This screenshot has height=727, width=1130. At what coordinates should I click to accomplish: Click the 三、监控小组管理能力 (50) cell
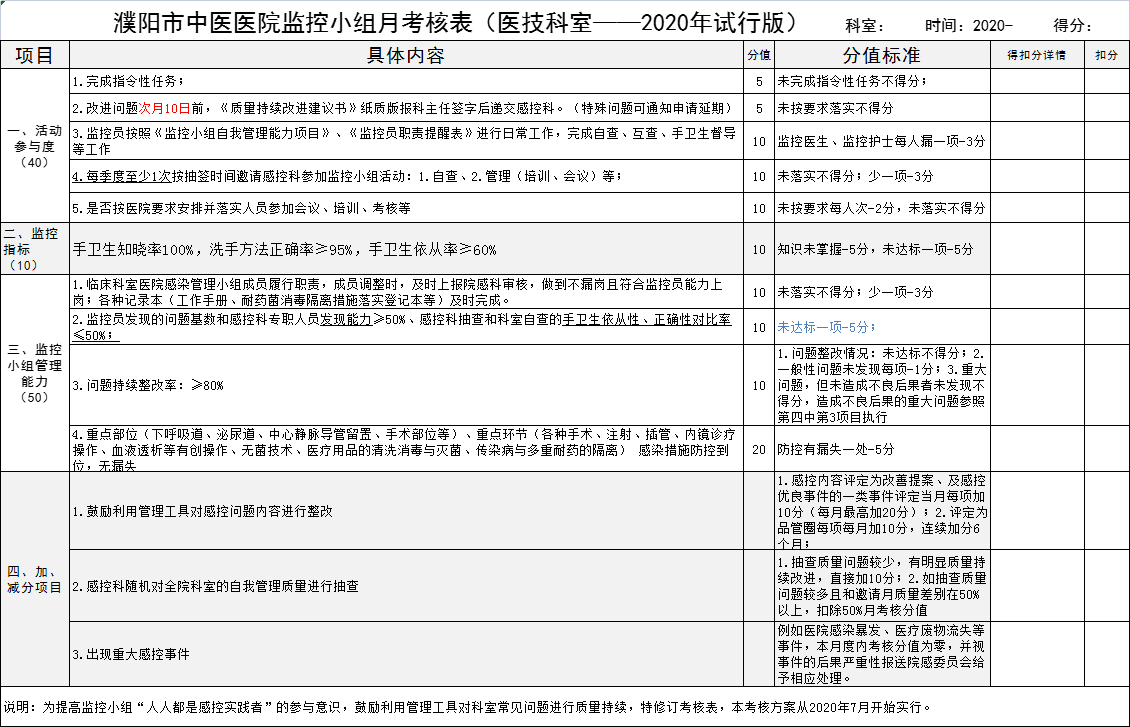[35, 373]
